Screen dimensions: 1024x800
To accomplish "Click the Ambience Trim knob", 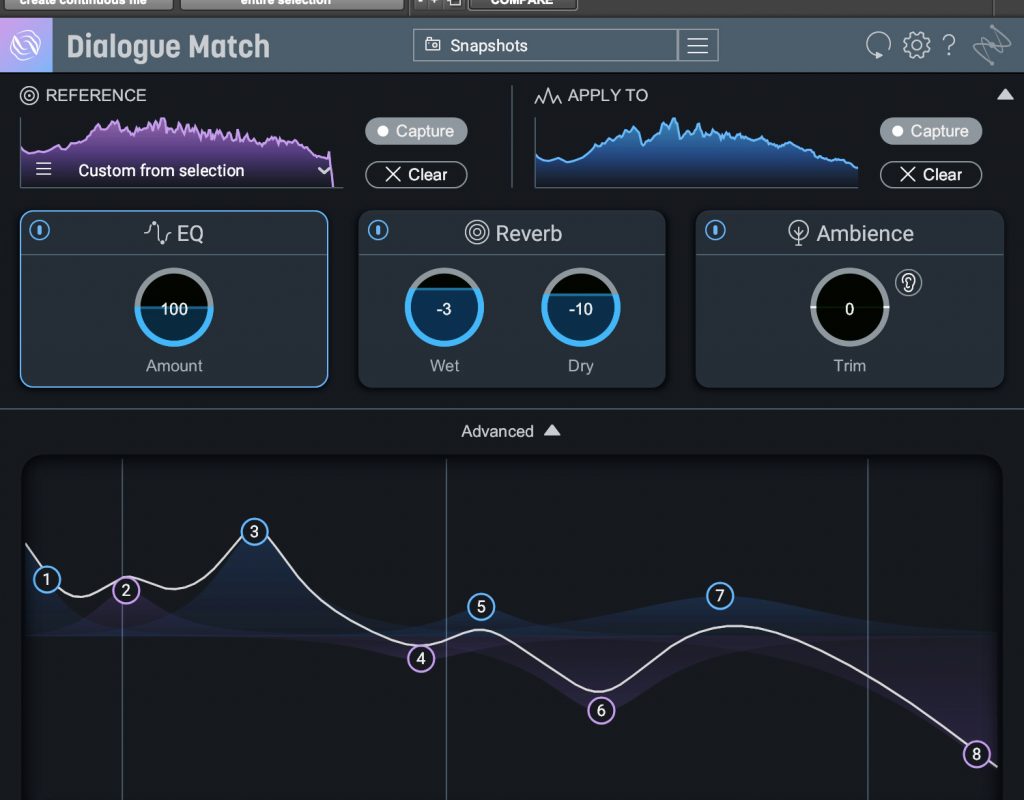I will click(850, 308).
